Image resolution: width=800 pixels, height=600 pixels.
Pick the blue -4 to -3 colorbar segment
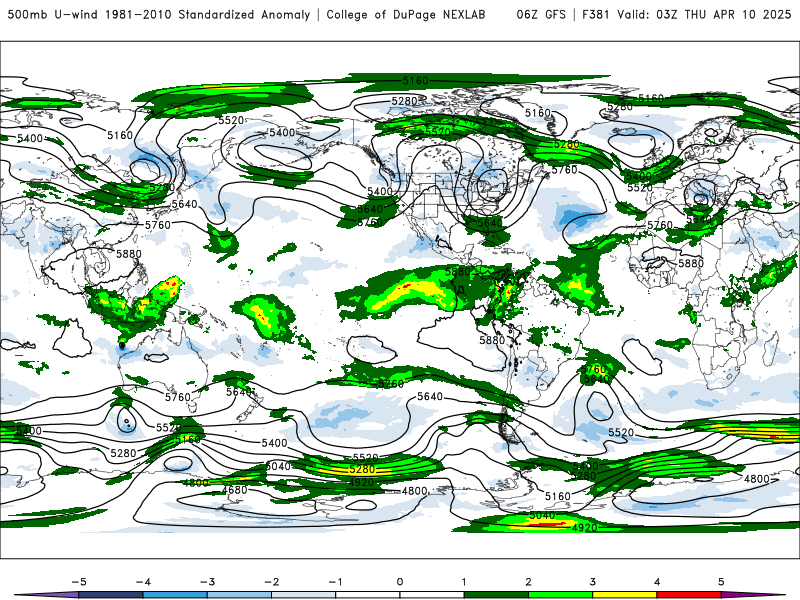point(175,595)
